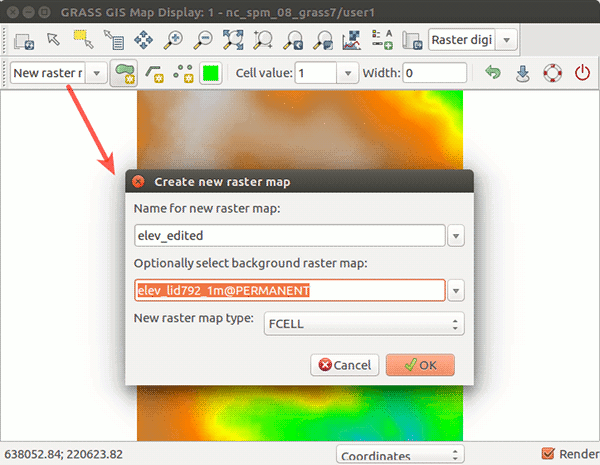Select the pointer tool in toolbar
Viewport: 600px width, 465px height.
[x=54, y=41]
